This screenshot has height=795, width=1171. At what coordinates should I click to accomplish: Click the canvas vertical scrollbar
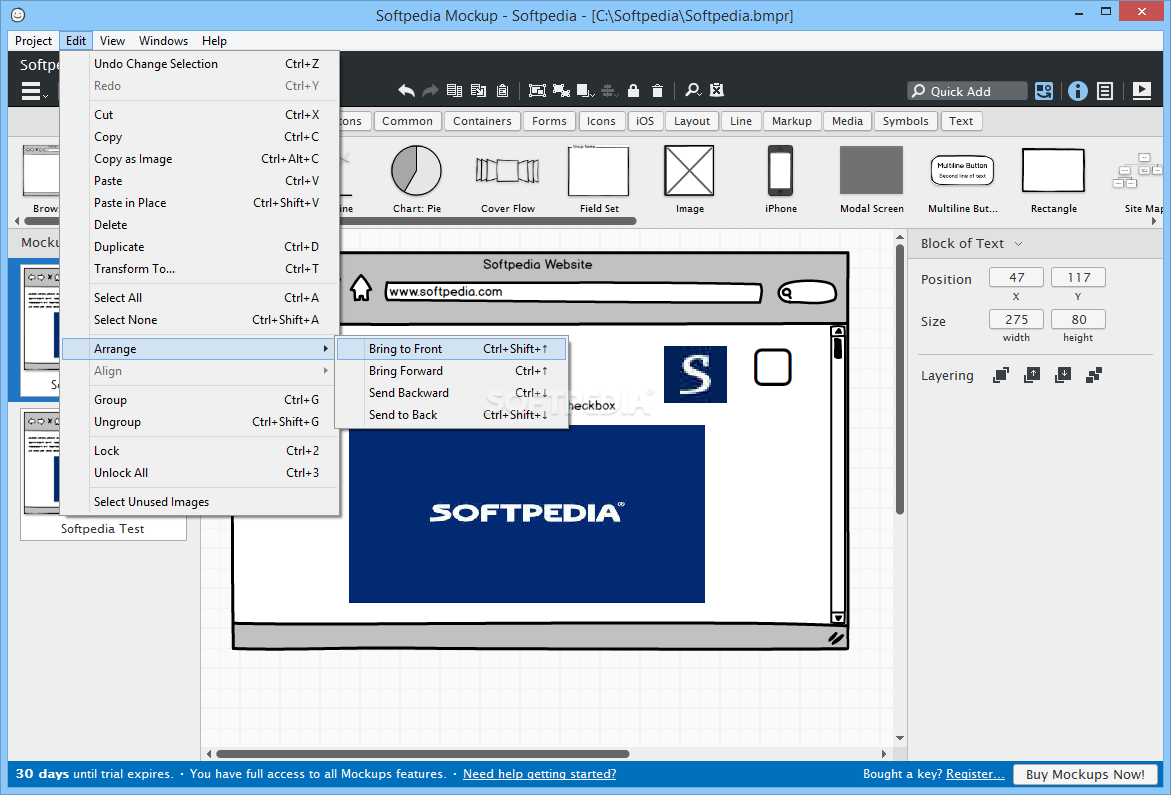pyautogui.click(x=900, y=378)
